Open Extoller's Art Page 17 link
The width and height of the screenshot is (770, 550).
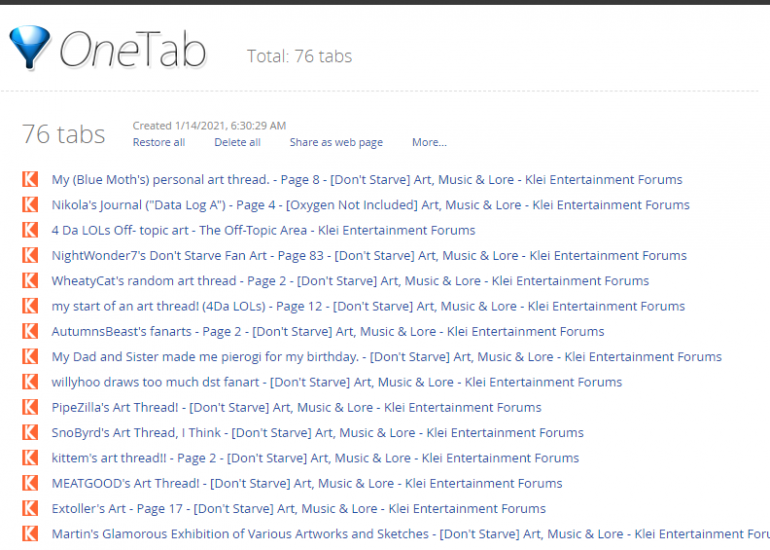tap(298, 509)
